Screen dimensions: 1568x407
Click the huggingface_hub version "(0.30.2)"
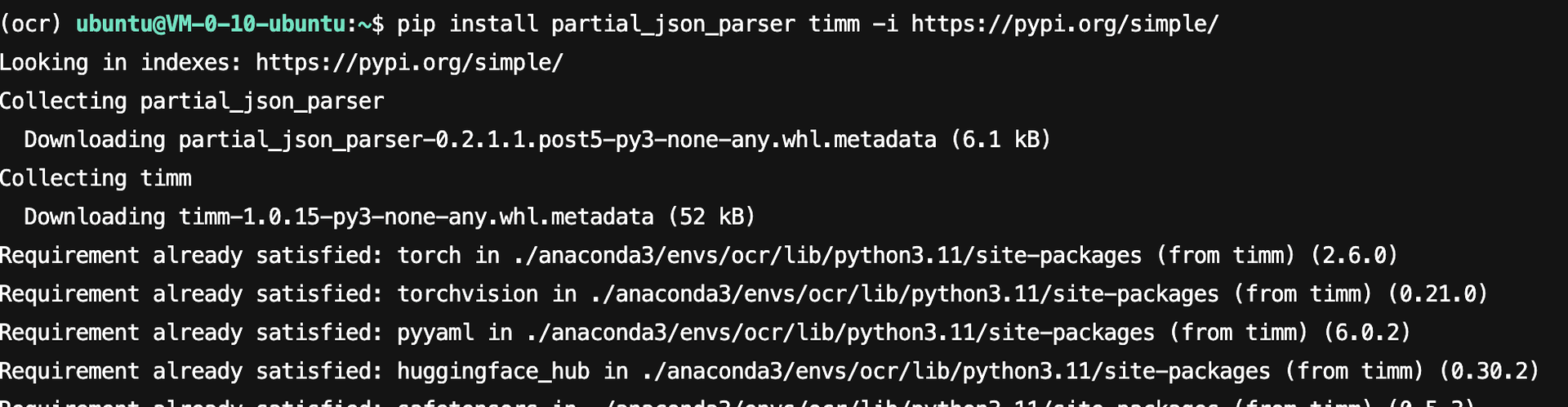click(x=1489, y=371)
